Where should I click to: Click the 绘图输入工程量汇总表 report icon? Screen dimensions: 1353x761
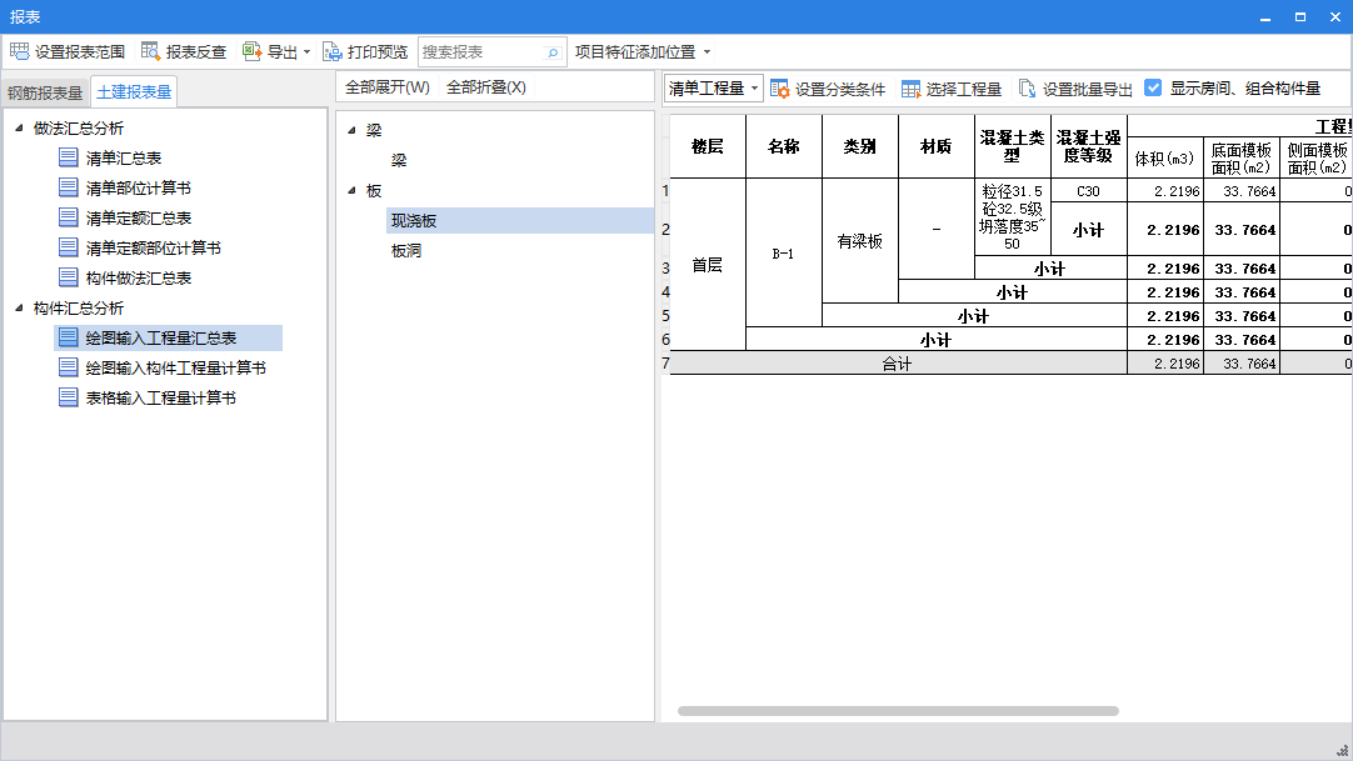point(68,337)
